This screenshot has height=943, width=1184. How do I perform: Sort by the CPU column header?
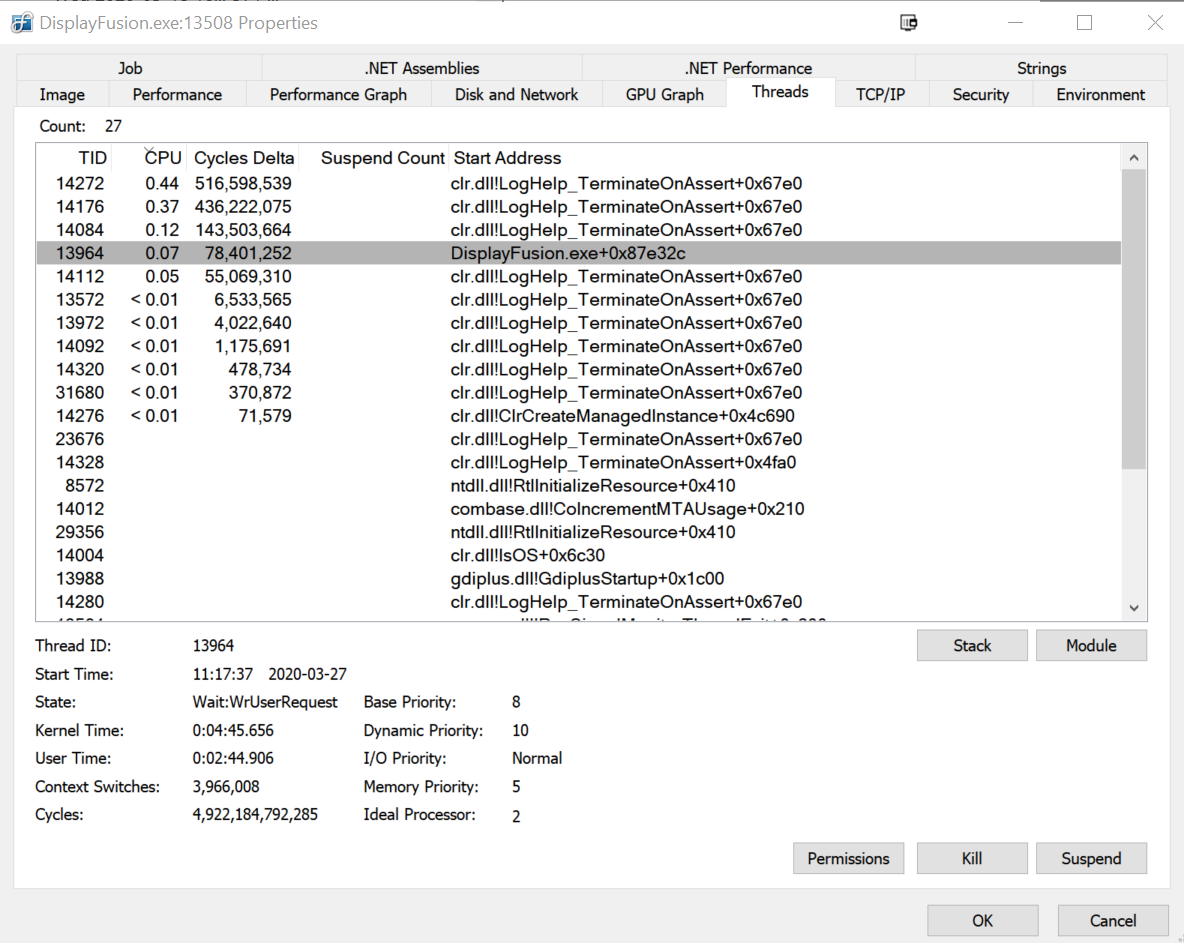151,158
